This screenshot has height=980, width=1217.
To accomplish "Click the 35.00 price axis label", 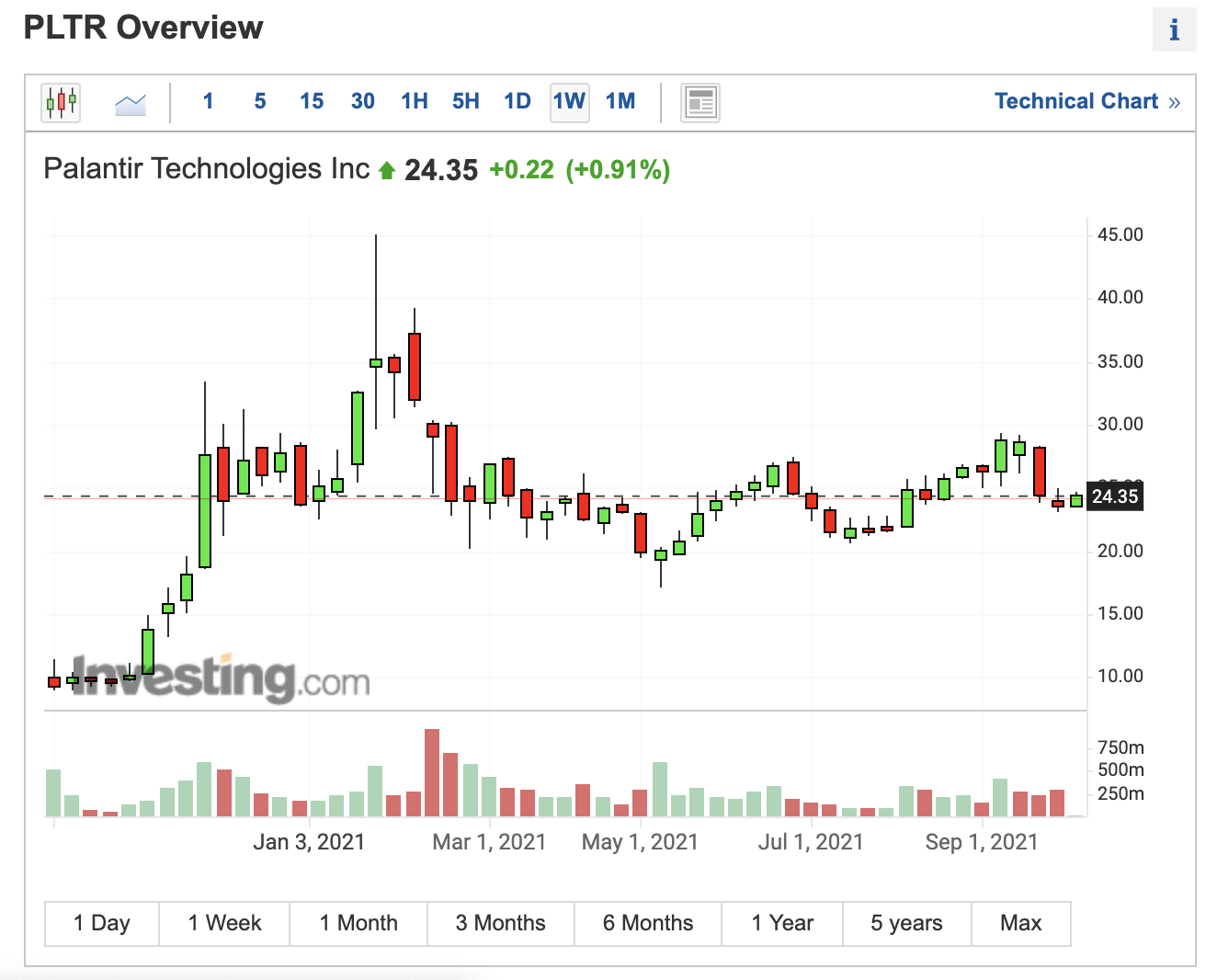I will (x=1120, y=361).
